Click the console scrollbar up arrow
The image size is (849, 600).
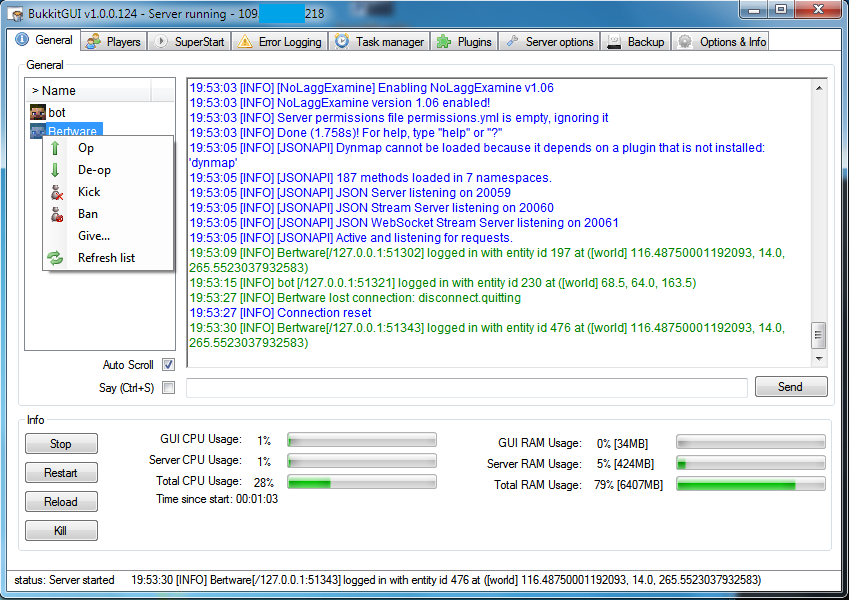click(x=819, y=88)
